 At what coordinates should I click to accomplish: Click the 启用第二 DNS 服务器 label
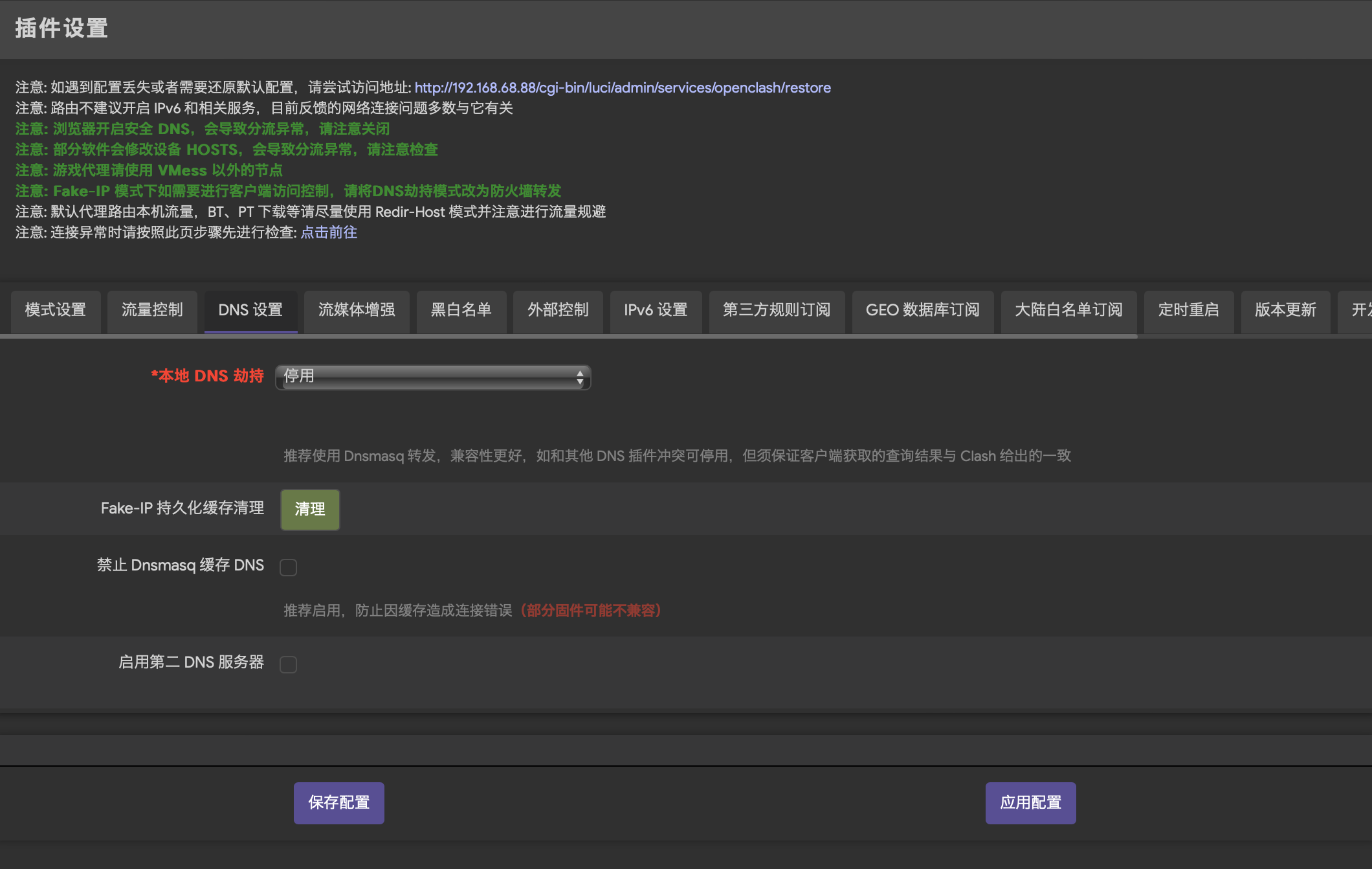click(x=192, y=662)
